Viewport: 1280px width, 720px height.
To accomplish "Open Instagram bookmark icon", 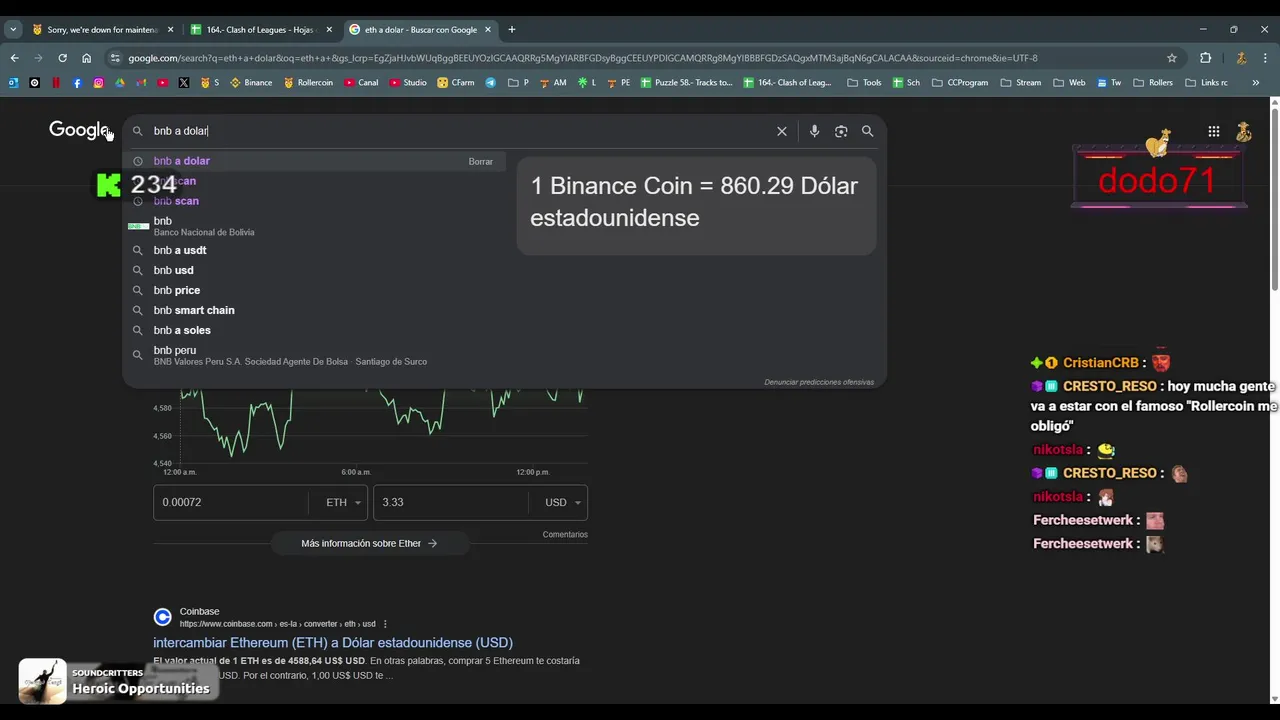I will [98, 83].
